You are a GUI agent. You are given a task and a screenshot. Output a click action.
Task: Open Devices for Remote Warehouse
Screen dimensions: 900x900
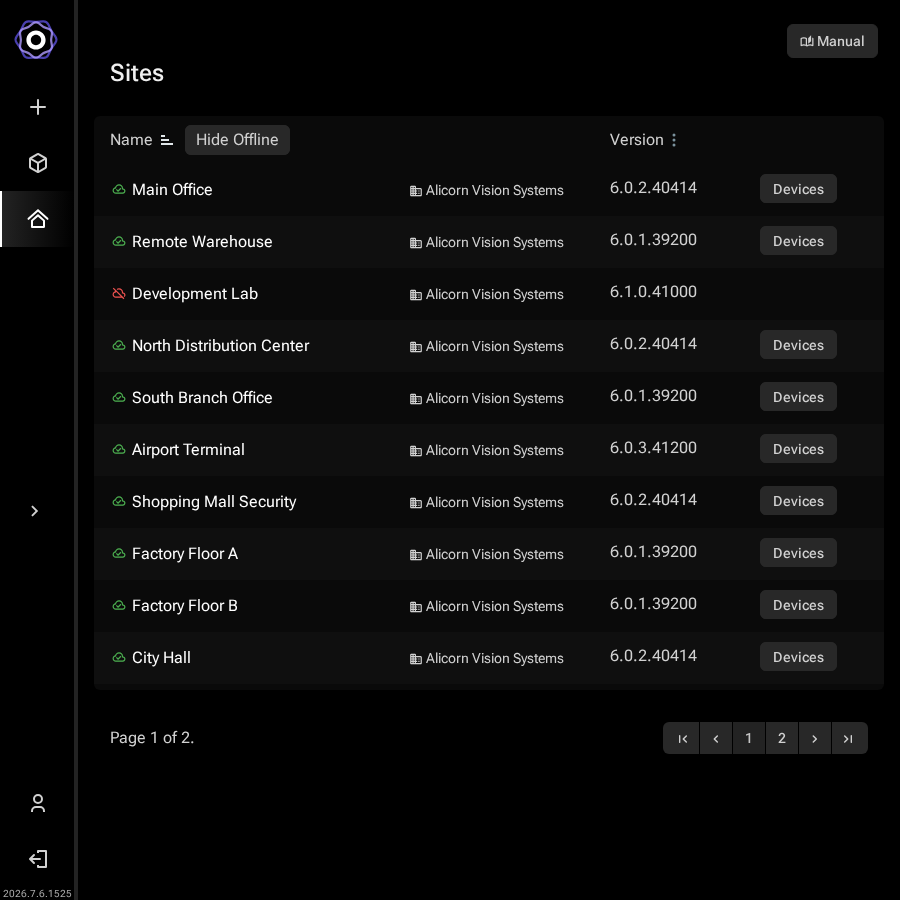tap(798, 241)
